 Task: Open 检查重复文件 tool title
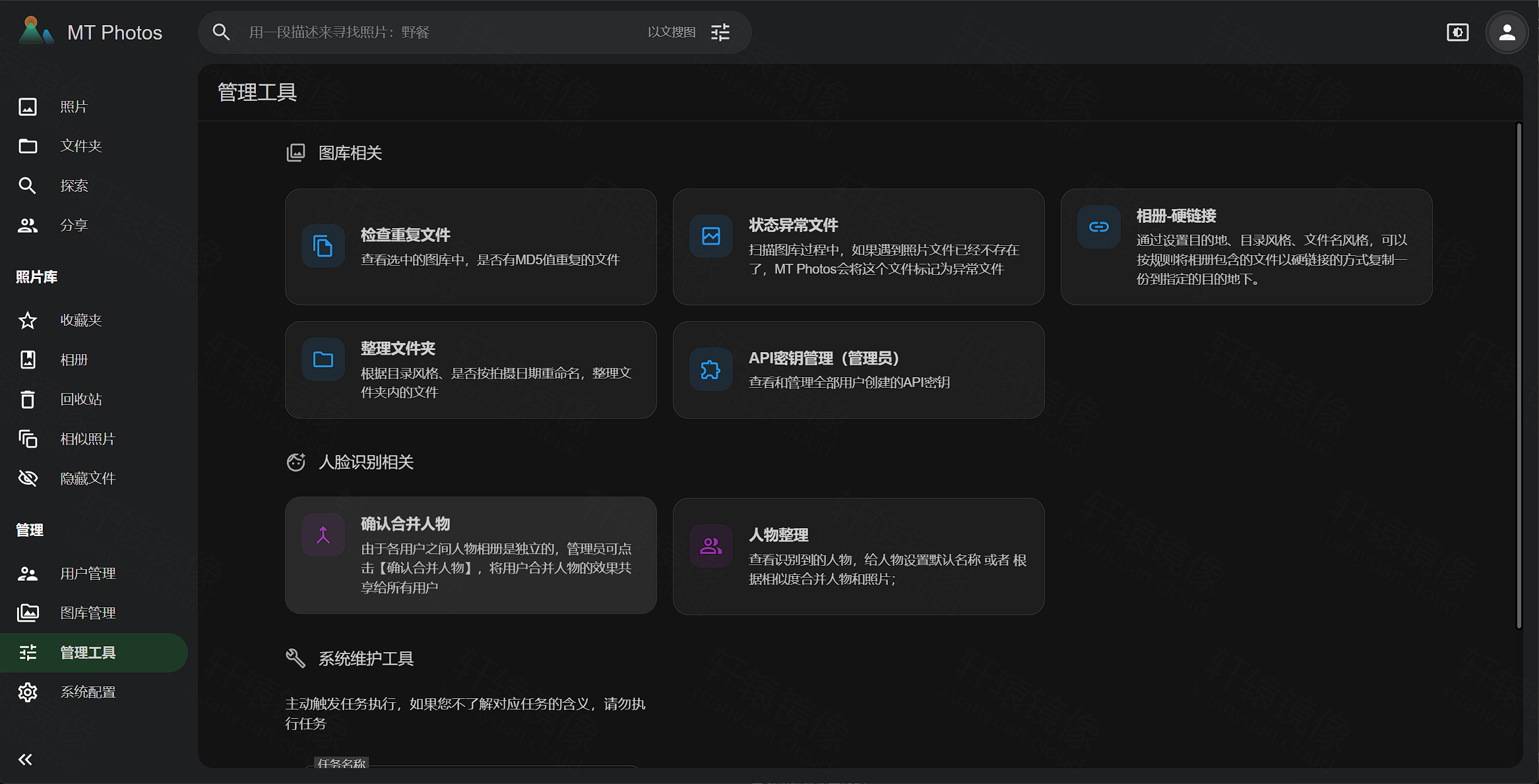406,235
